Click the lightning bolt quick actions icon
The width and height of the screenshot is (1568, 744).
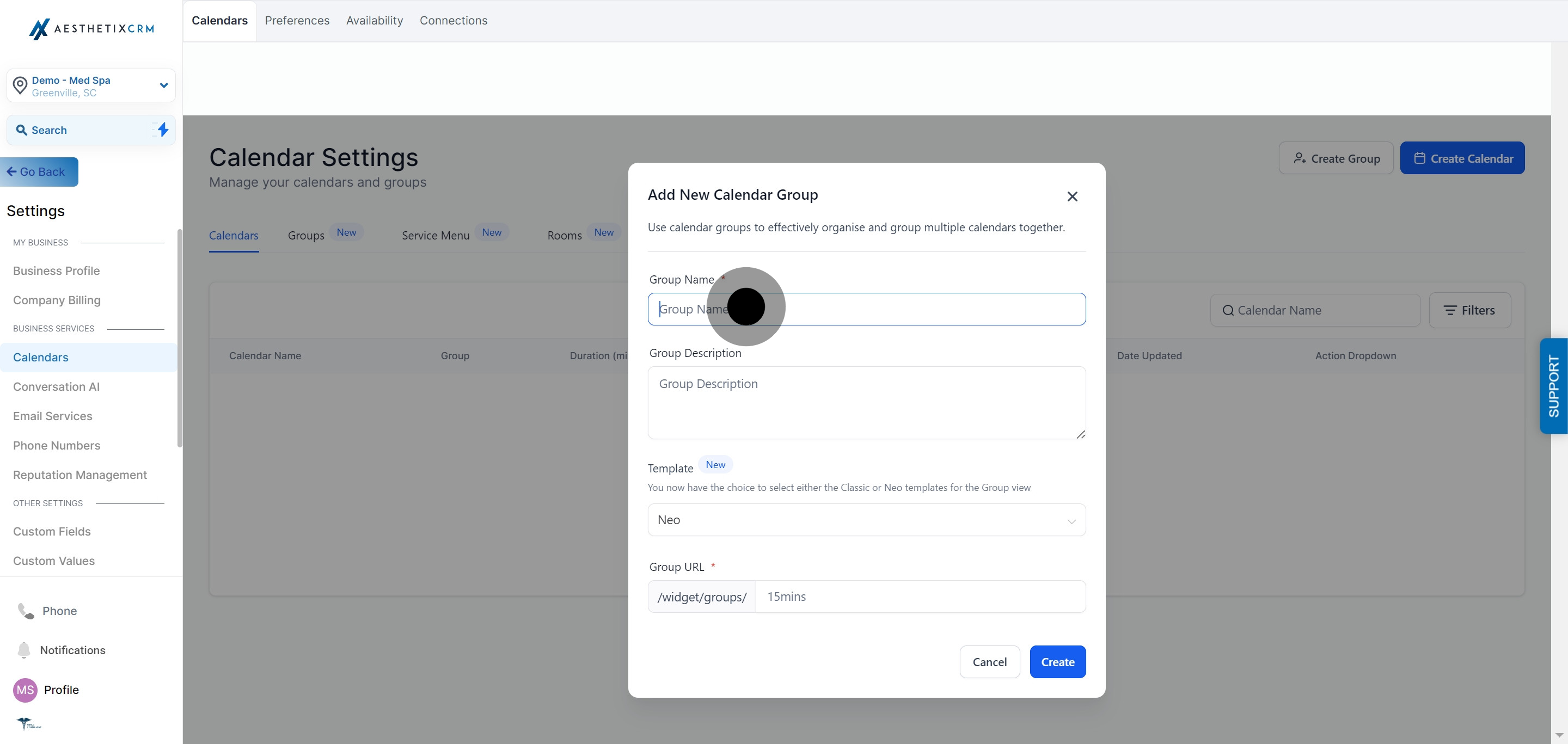pos(163,130)
